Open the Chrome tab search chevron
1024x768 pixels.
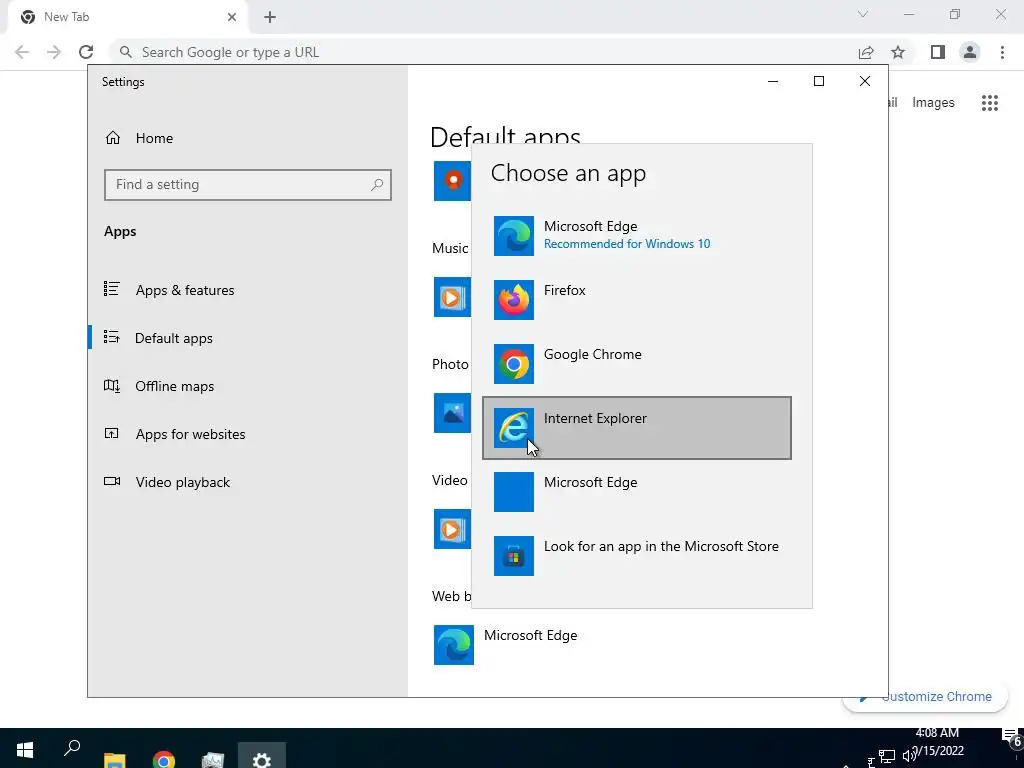[863, 14]
